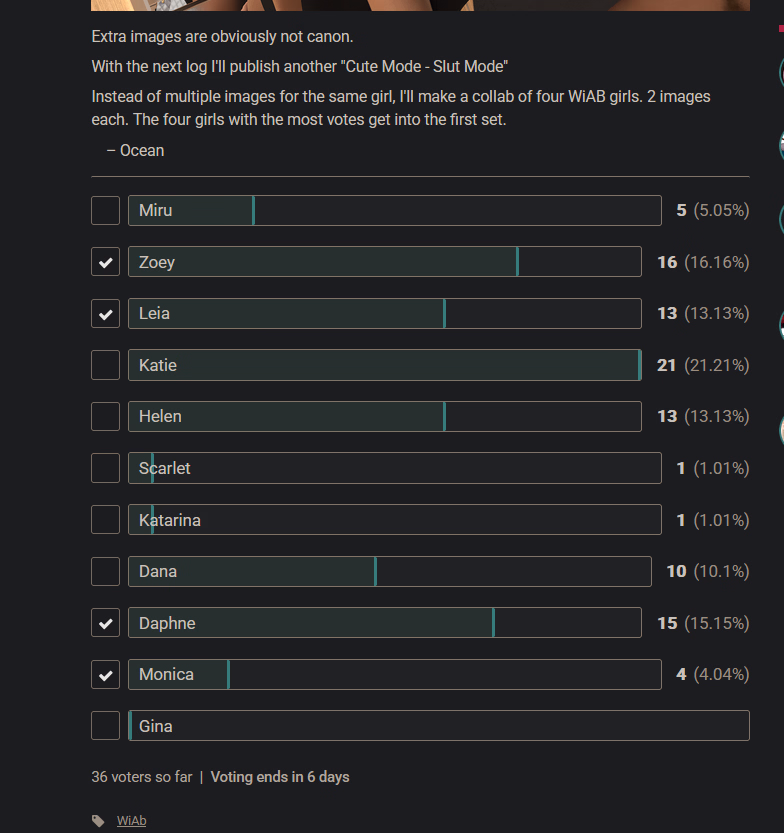Click the "36 voters so far" text
The height and width of the screenshot is (833, 784).
click(141, 777)
